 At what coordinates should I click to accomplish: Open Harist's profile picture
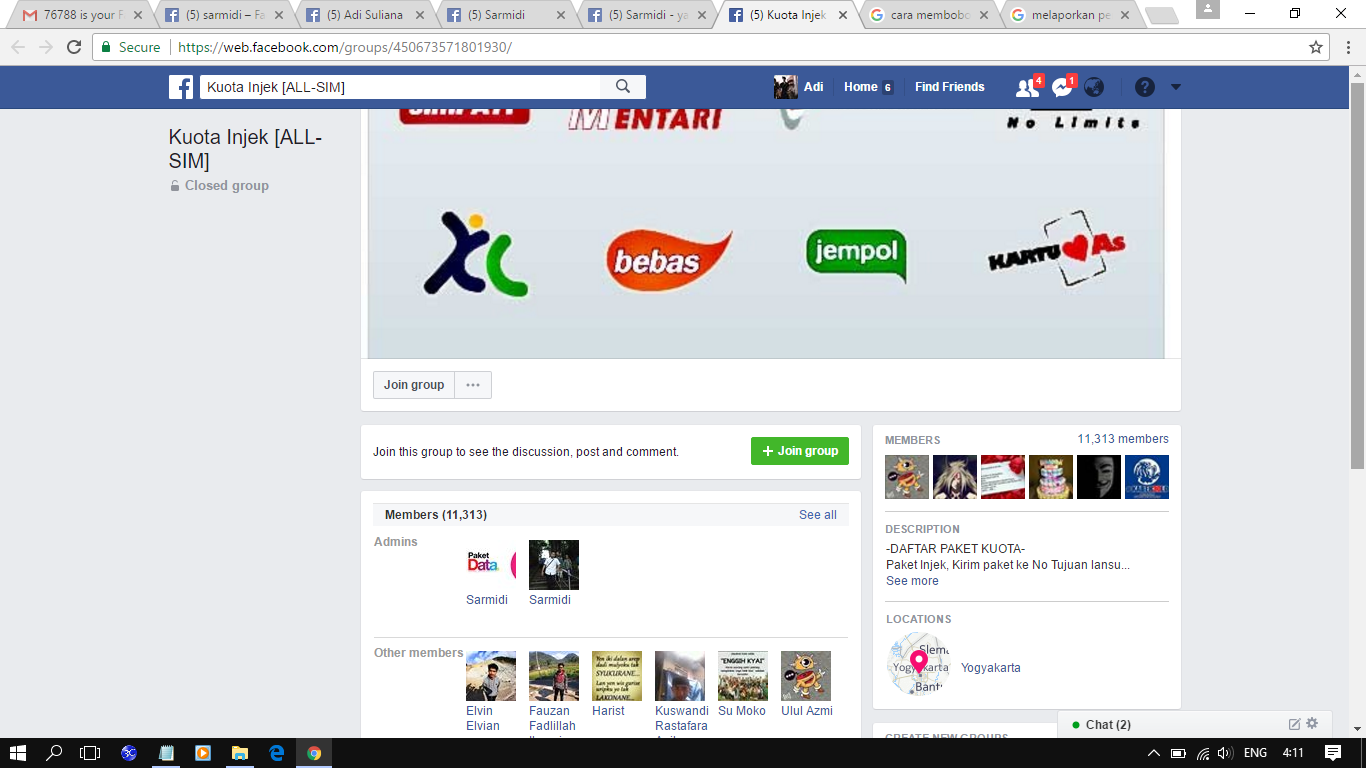point(617,676)
